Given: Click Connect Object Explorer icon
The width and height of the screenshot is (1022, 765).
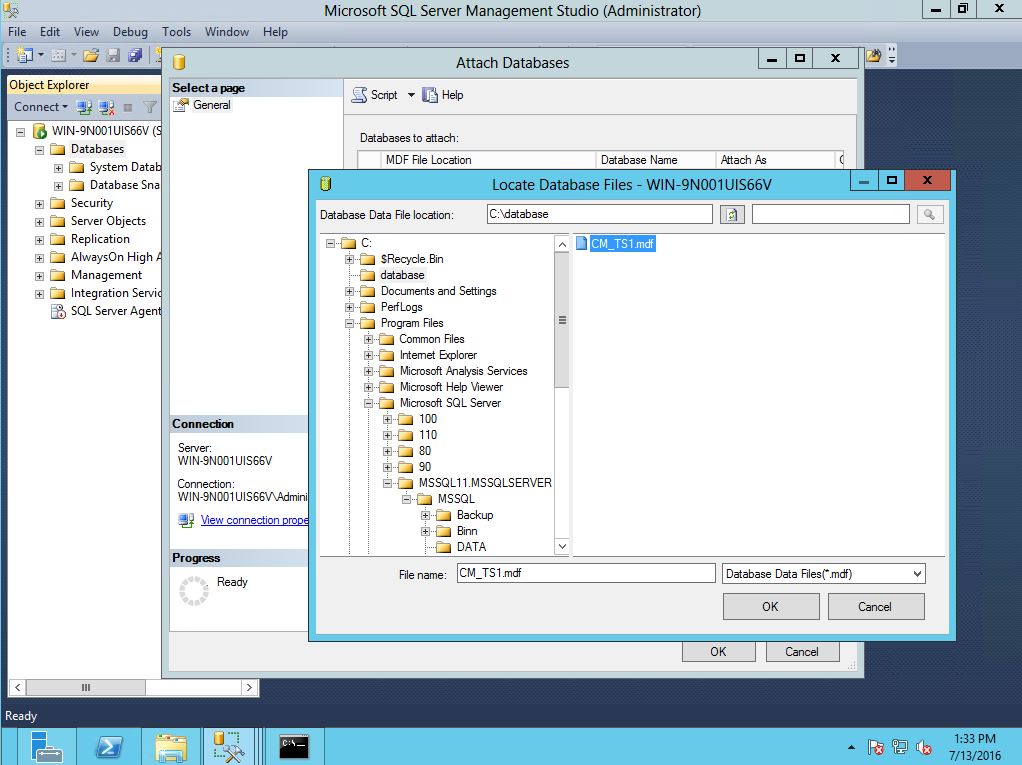Looking at the screenshot, I should point(84,107).
